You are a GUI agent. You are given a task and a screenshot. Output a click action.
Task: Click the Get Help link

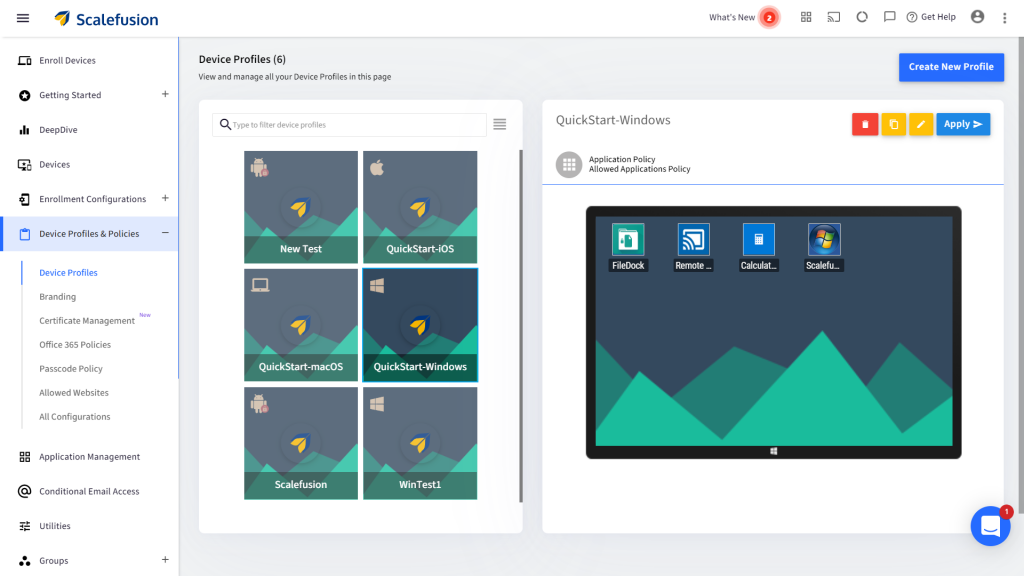pyautogui.click(x=931, y=17)
